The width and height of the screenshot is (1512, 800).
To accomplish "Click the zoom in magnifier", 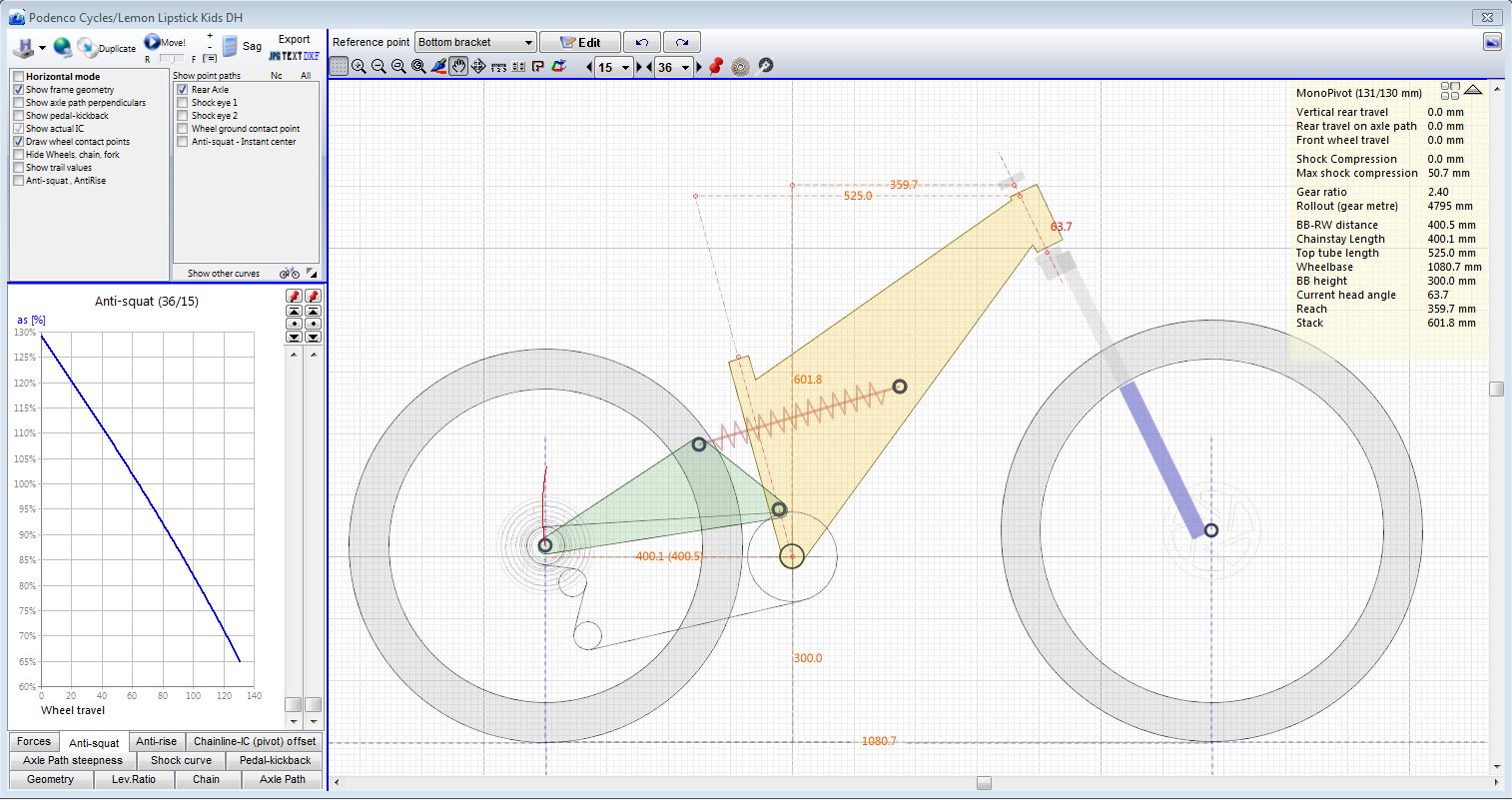I will coord(359,67).
